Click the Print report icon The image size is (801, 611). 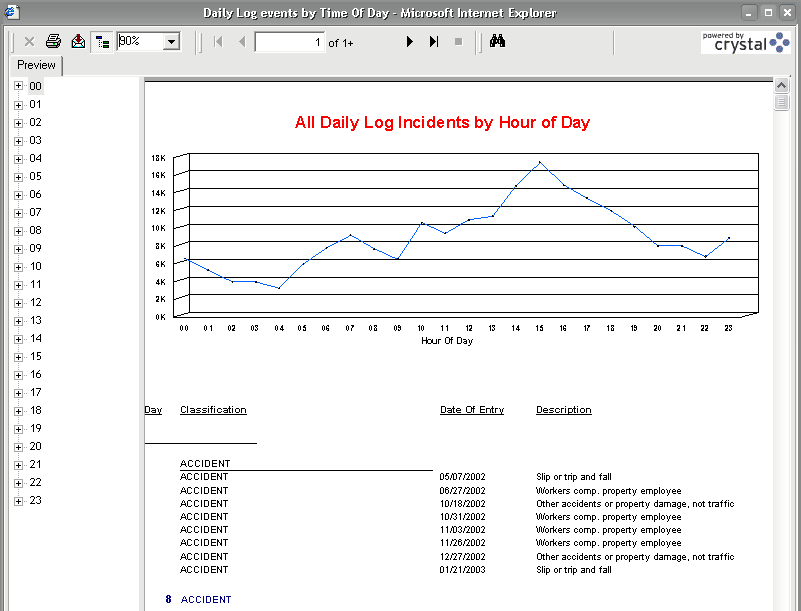coord(53,42)
